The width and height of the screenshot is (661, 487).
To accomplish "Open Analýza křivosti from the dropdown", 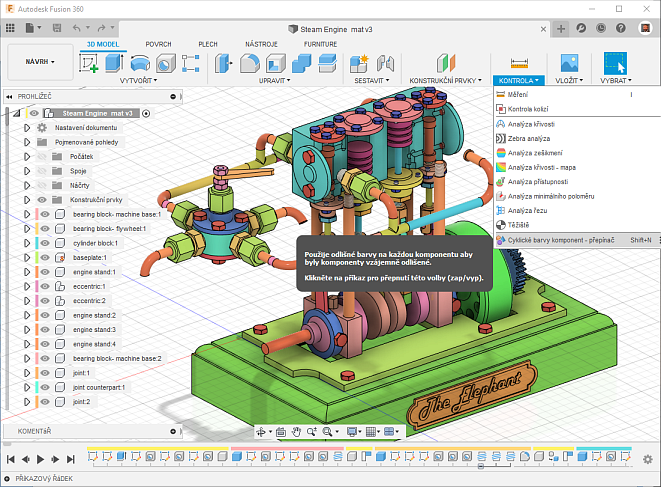I will pyautogui.click(x=531, y=123).
